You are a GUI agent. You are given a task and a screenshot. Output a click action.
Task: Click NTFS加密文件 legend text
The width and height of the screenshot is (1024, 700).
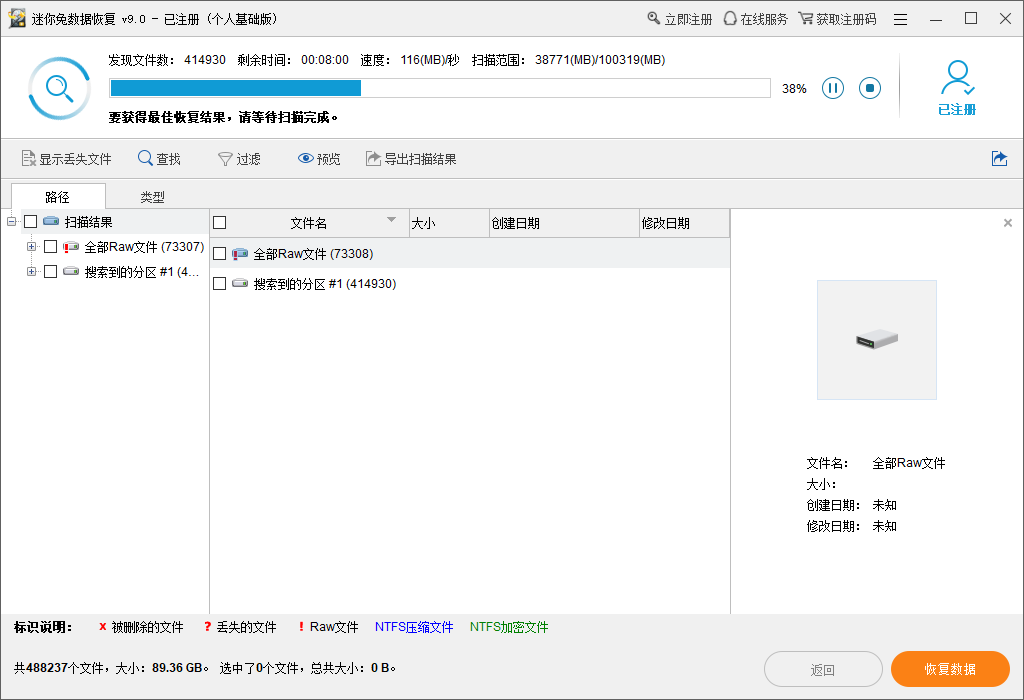509,627
